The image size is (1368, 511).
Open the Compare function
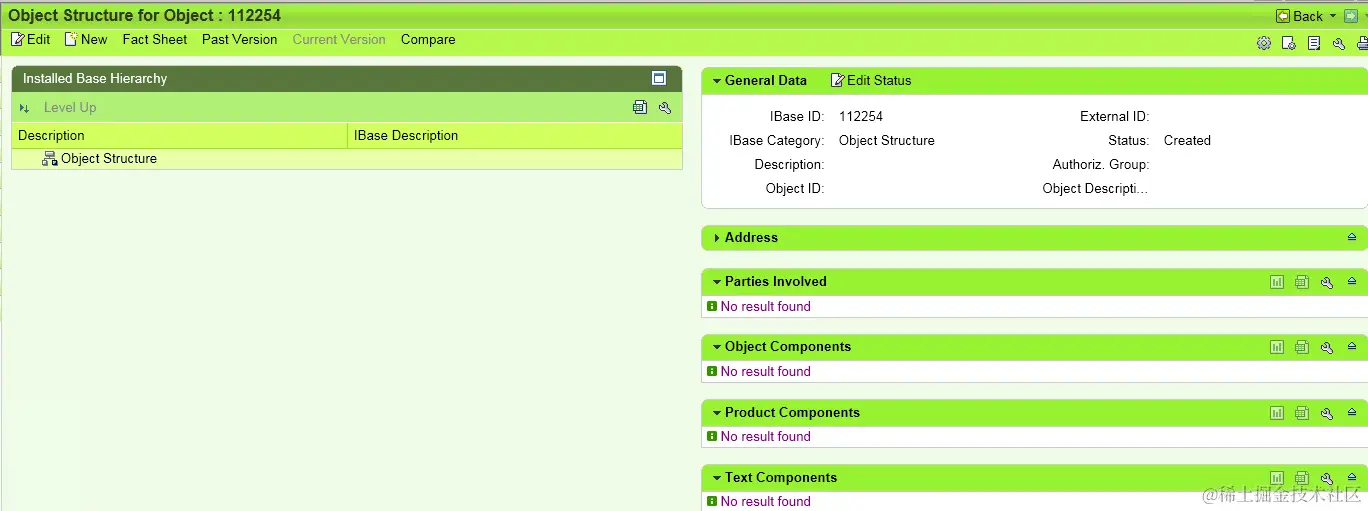428,39
